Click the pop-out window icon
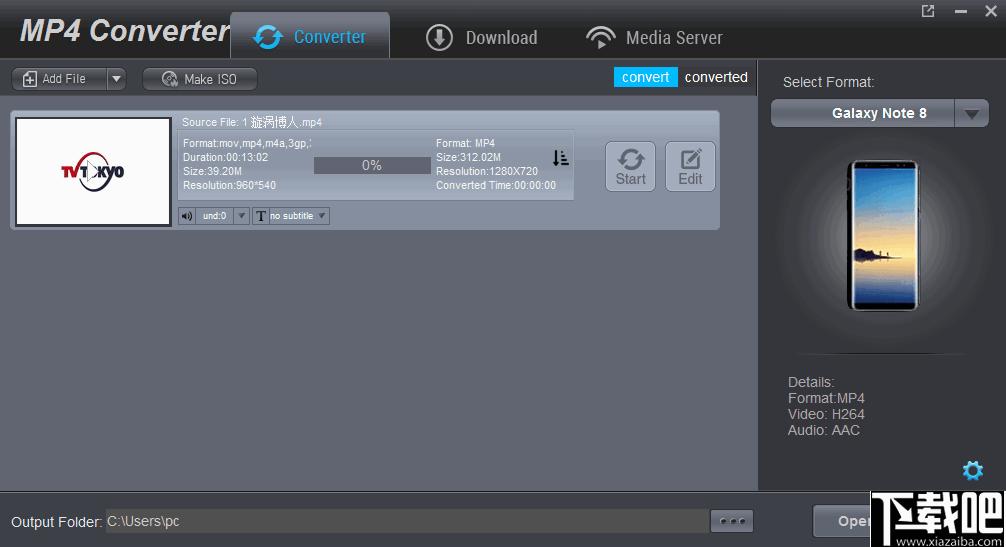Image resolution: width=1006 pixels, height=547 pixels. coord(928,11)
